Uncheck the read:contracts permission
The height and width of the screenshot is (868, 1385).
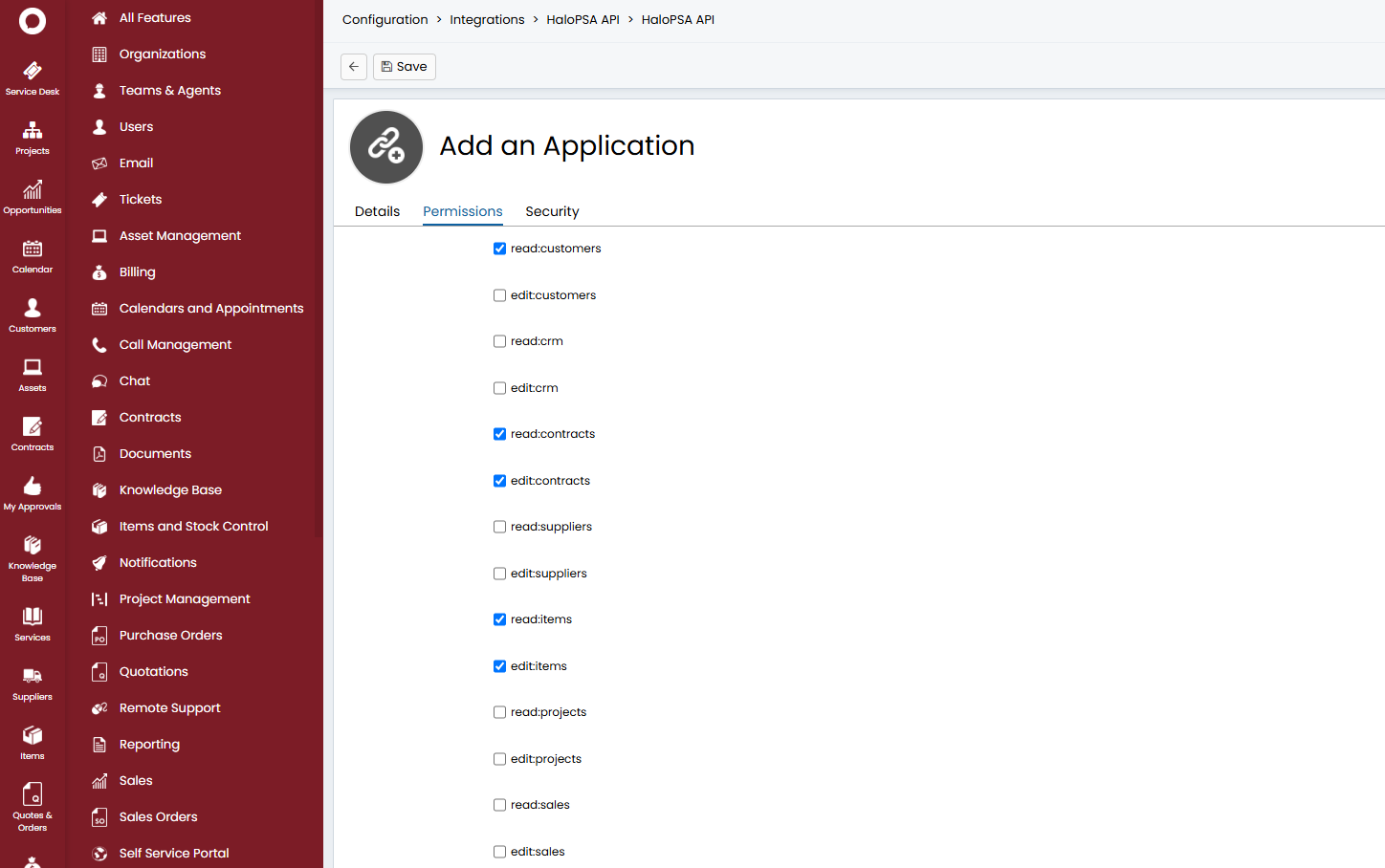pyautogui.click(x=499, y=434)
